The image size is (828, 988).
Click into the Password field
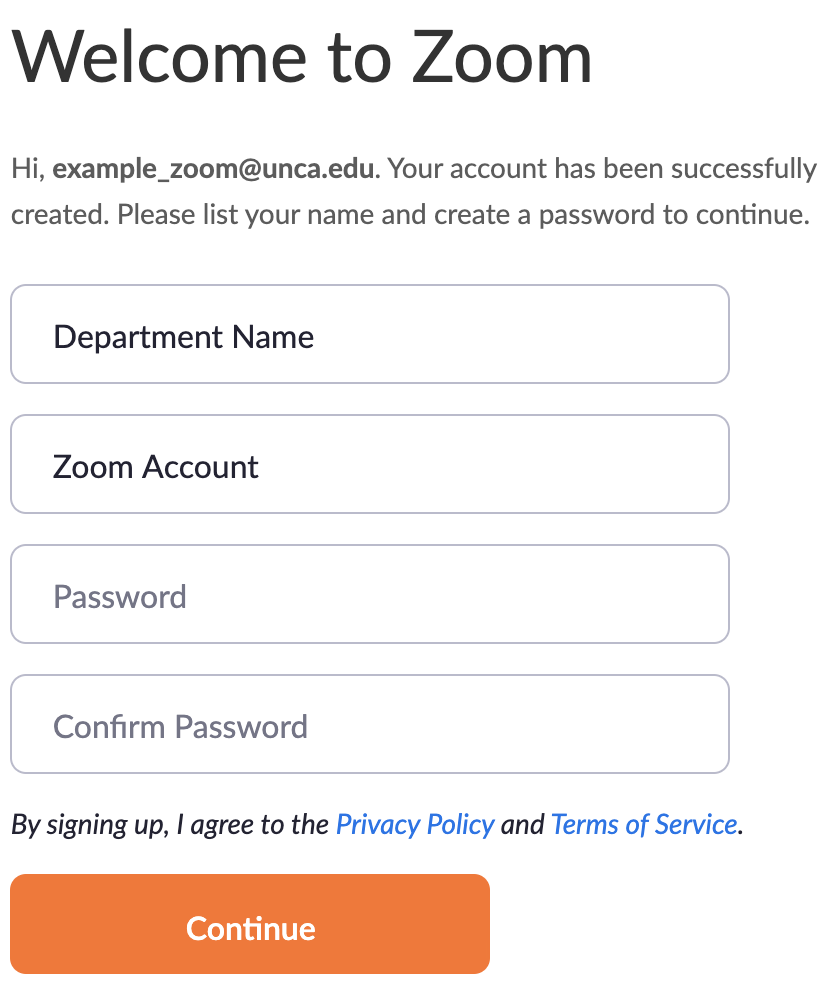tap(370, 595)
